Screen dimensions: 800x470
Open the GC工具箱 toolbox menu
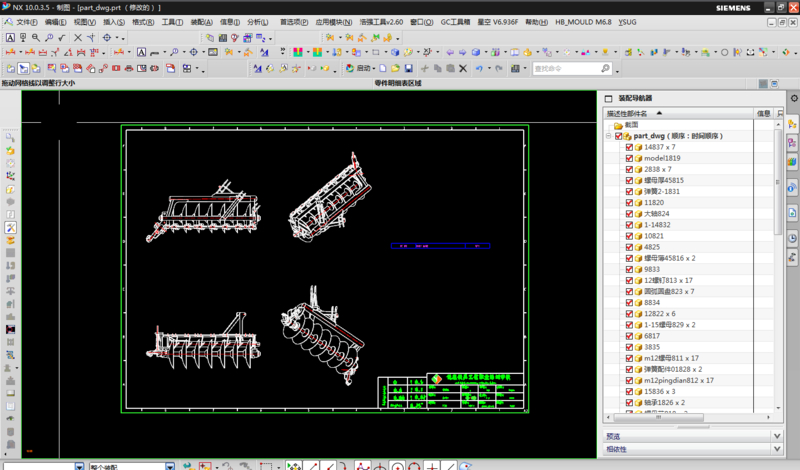(456, 22)
